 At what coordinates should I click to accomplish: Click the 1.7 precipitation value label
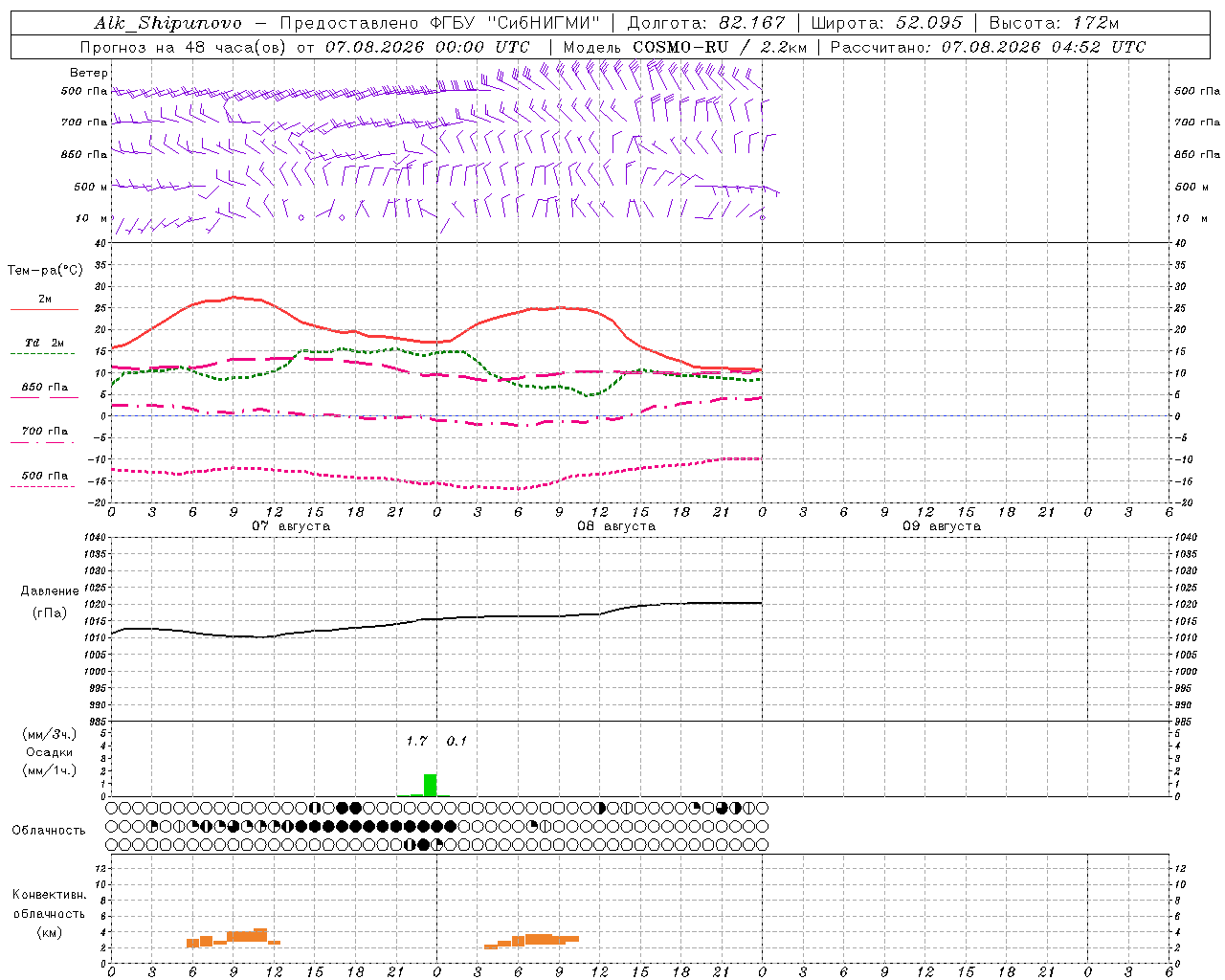click(x=416, y=741)
